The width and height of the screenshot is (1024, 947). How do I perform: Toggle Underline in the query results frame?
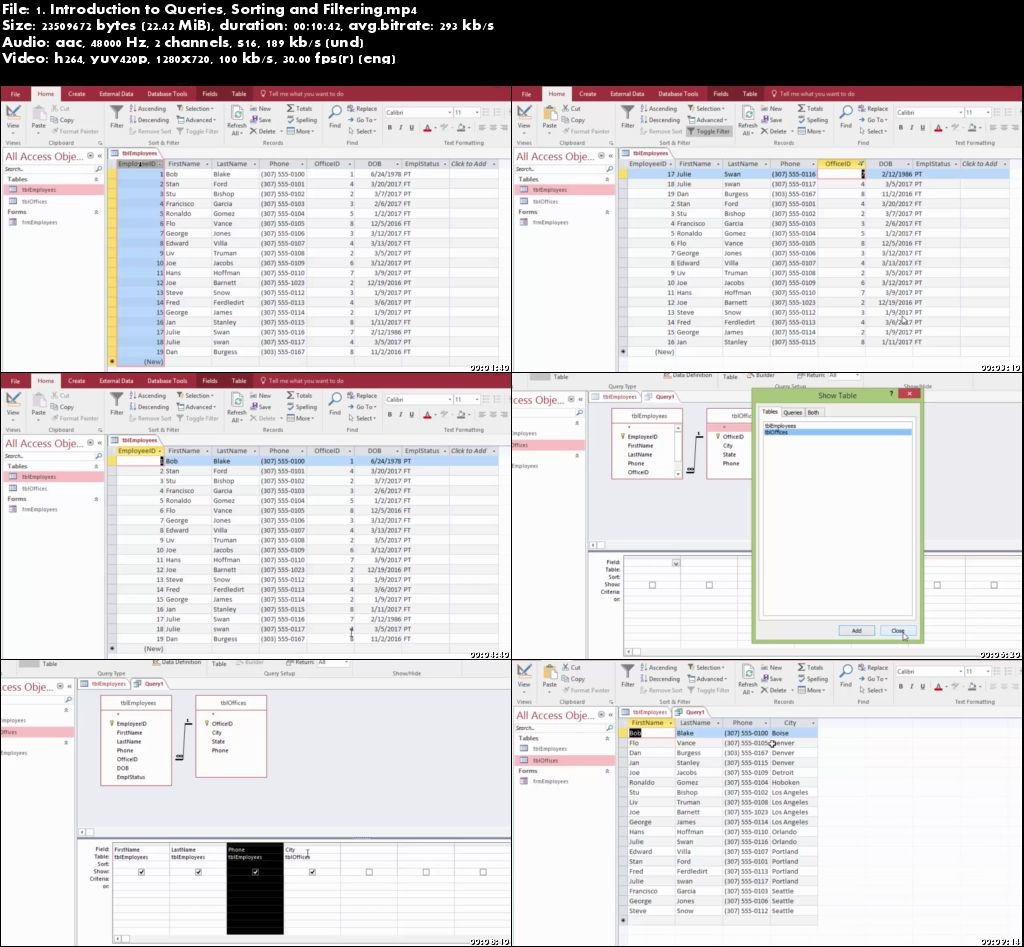tap(922, 686)
